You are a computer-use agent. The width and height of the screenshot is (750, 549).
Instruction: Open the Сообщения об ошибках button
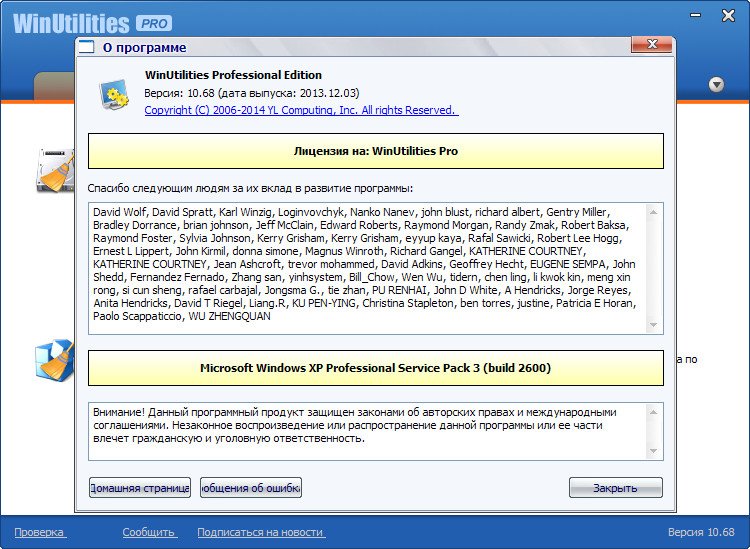tap(251, 488)
